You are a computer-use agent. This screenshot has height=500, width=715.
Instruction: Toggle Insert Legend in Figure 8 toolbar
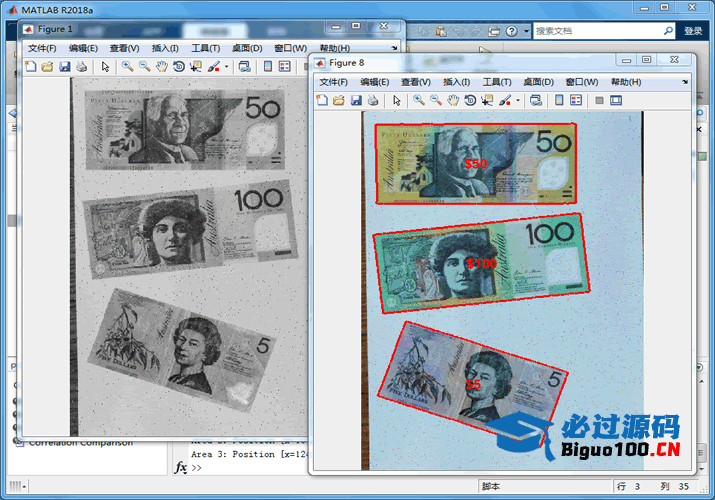pos(576,100)
